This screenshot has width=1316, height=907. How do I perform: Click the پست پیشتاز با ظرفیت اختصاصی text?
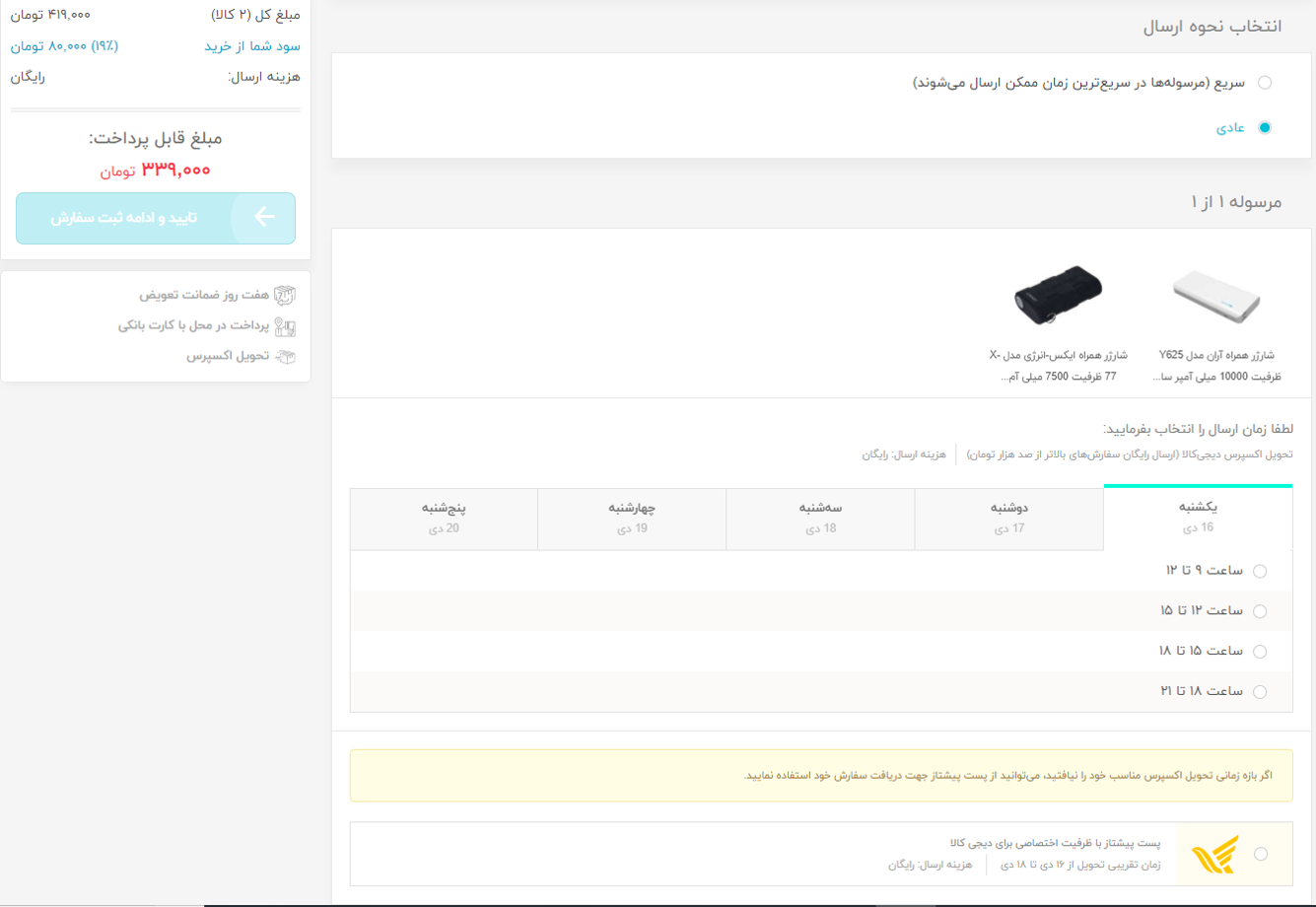tap(1055, 843)
